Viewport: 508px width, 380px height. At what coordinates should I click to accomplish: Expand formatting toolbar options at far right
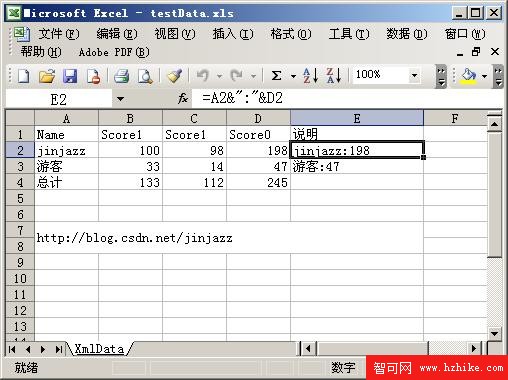tap(498, 76)
